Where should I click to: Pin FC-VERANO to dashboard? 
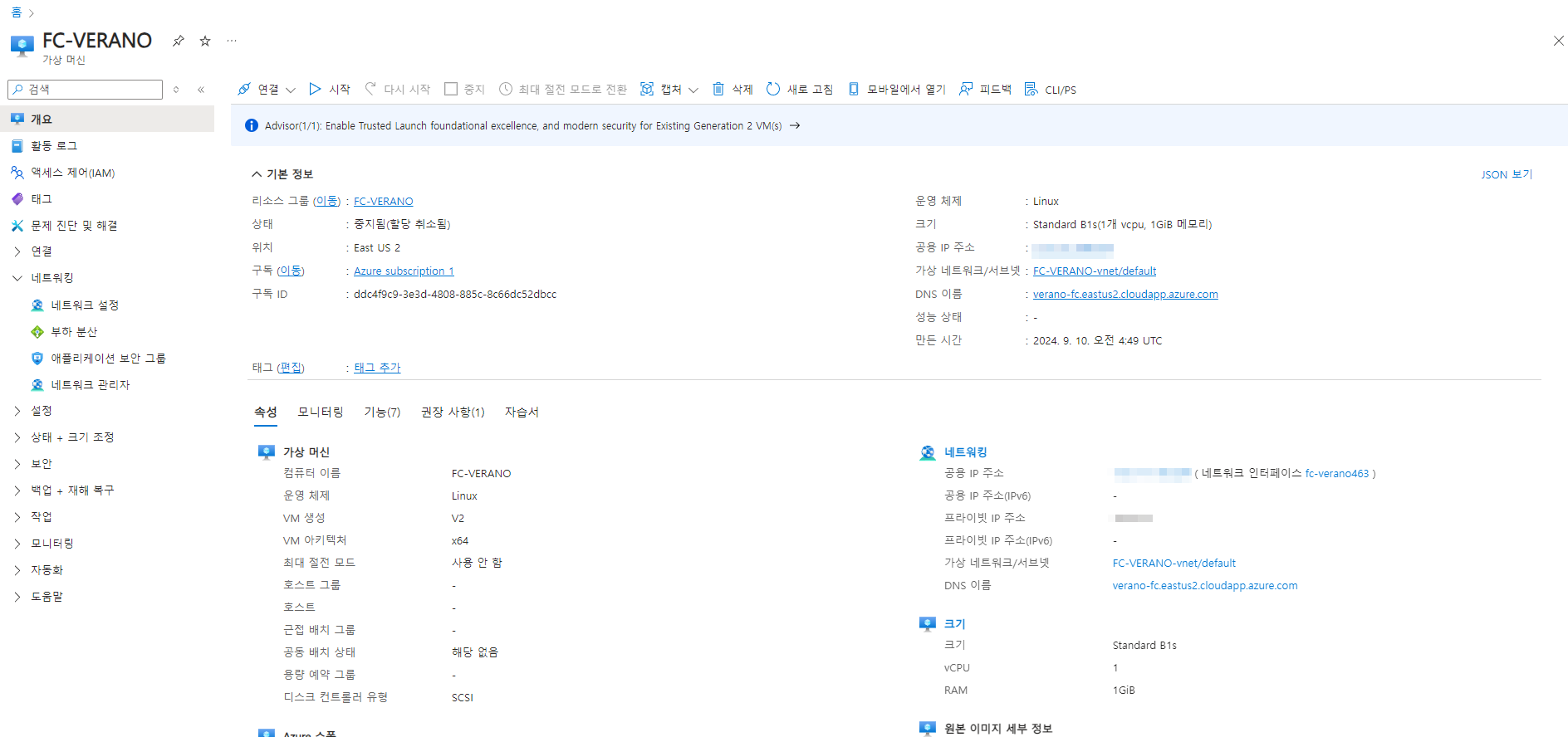(178, 41)
